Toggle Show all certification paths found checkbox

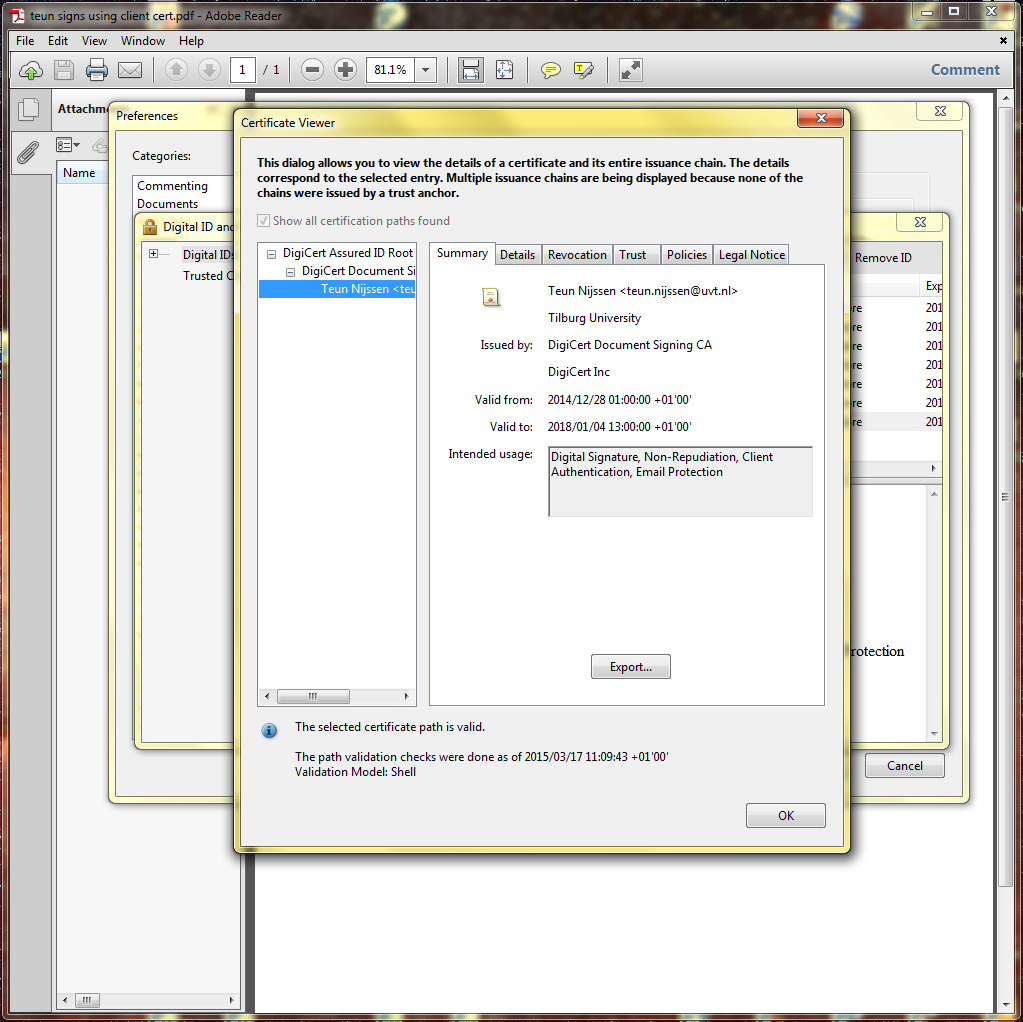[x=264, y=221]
